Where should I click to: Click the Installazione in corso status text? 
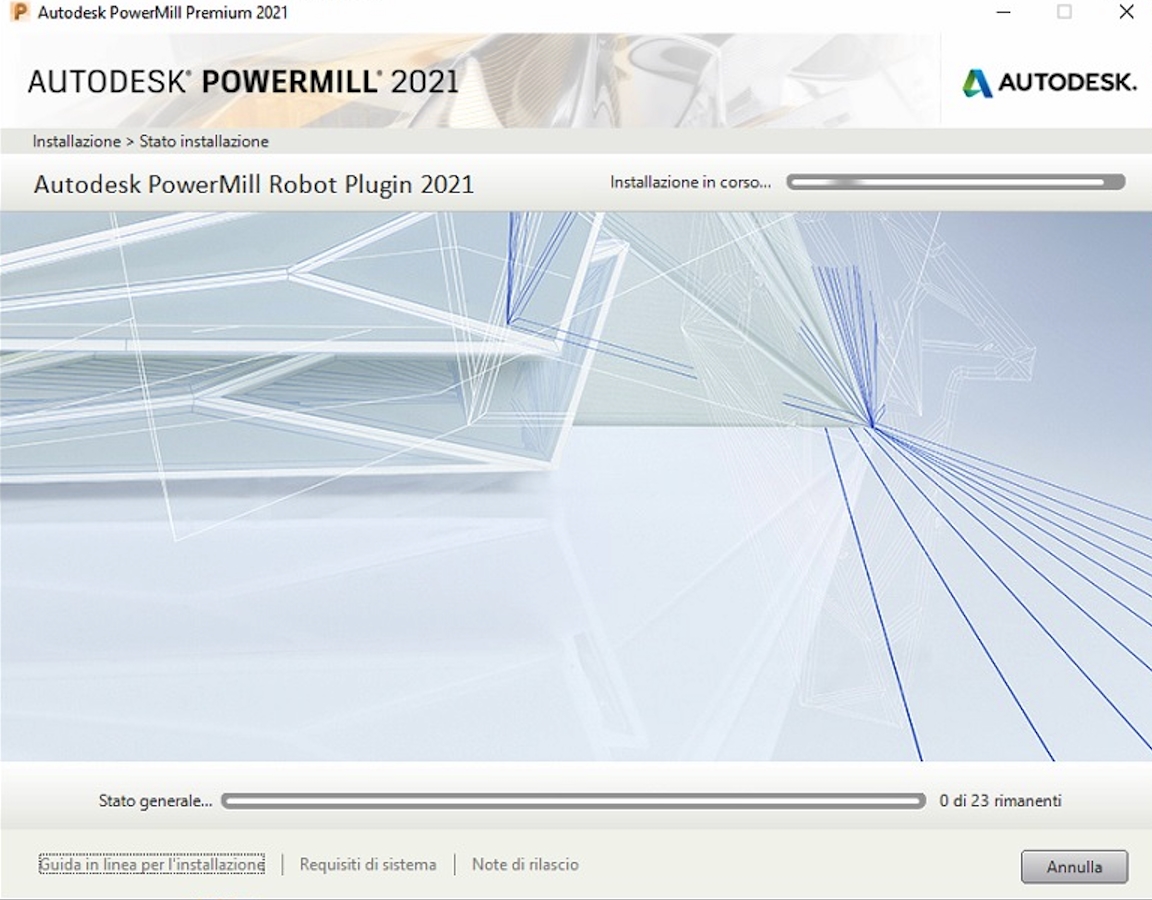[x=690, y=183]
